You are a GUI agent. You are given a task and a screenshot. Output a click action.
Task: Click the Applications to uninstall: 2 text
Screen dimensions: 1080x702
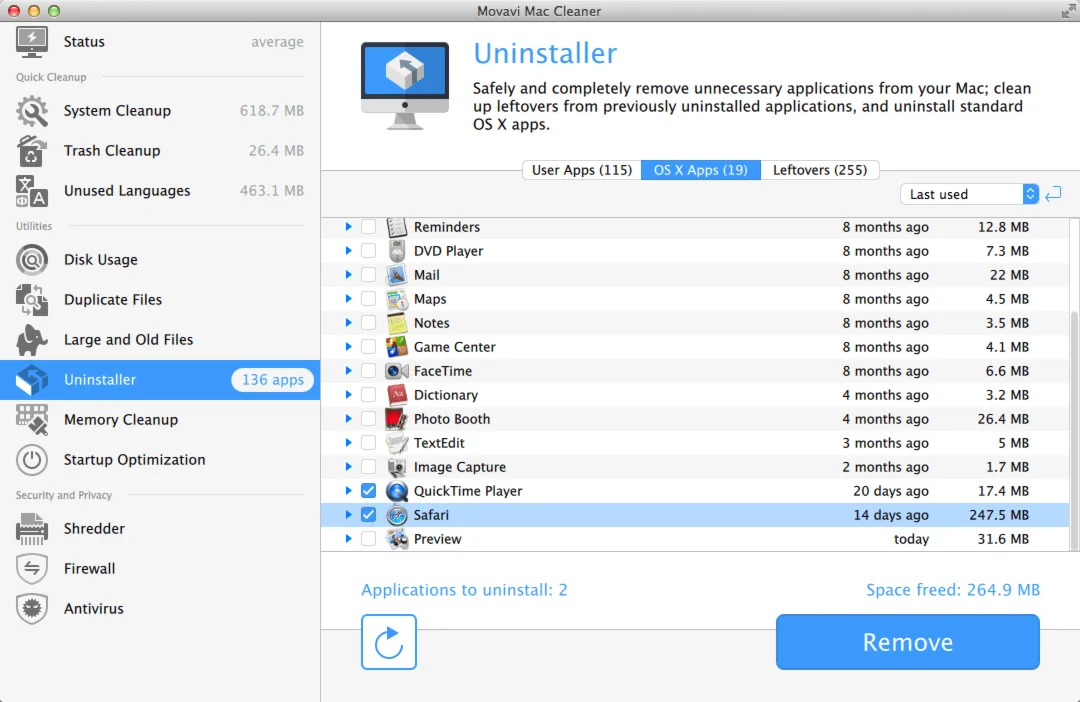point(464,590)
